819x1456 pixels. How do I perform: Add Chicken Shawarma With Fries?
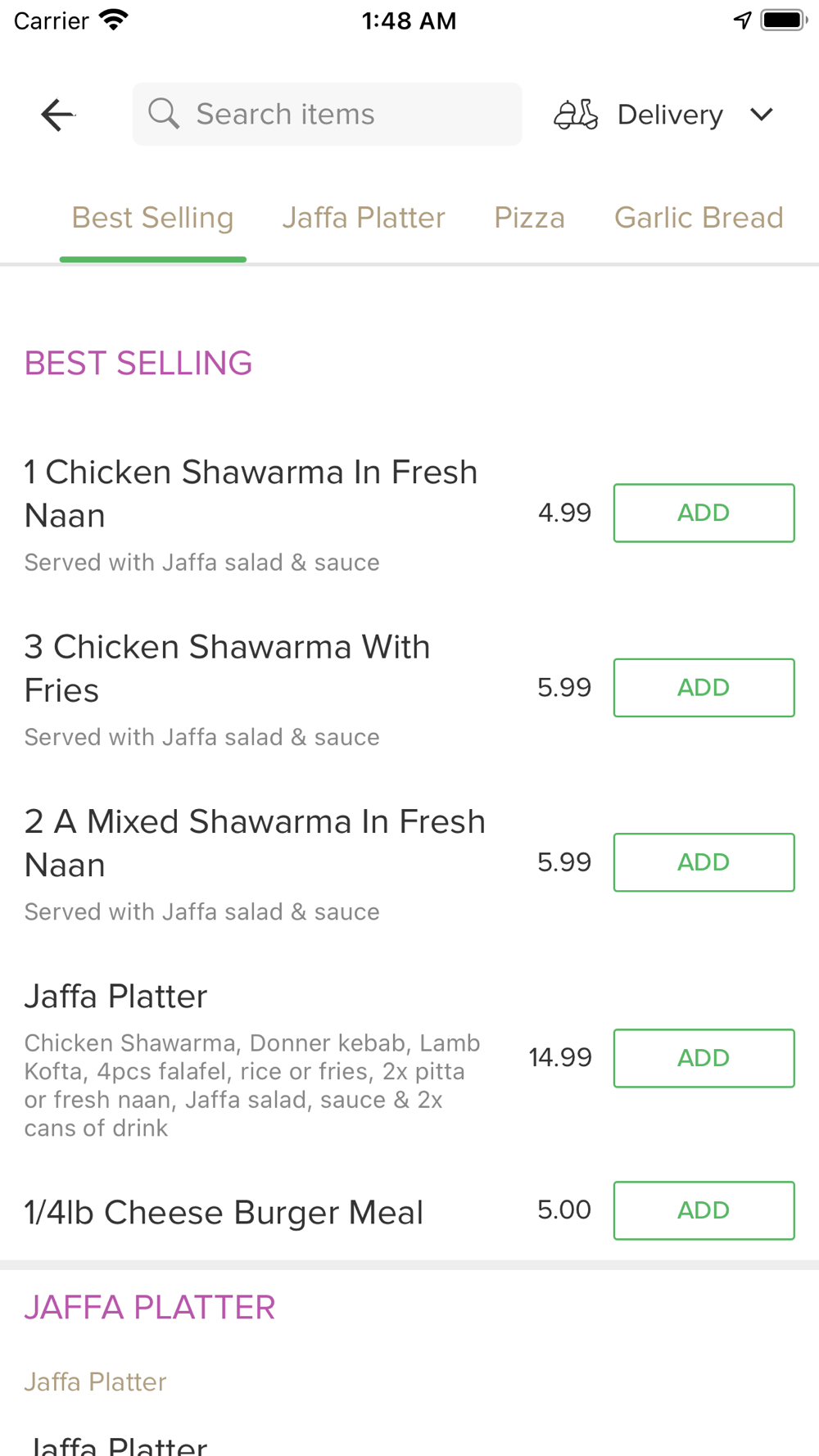tap(704, 687)
